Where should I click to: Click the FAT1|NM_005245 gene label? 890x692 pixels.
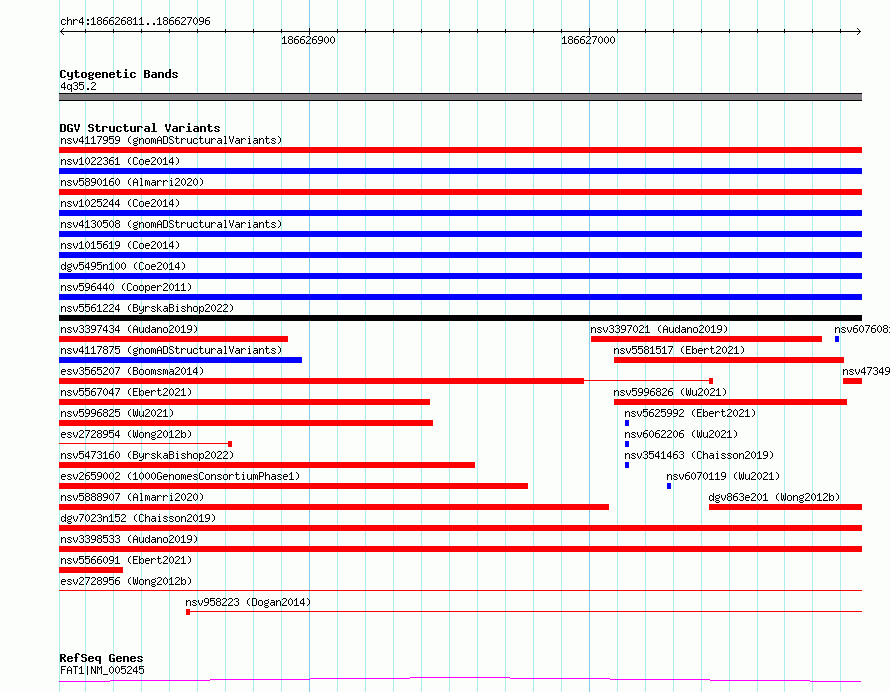102,670
